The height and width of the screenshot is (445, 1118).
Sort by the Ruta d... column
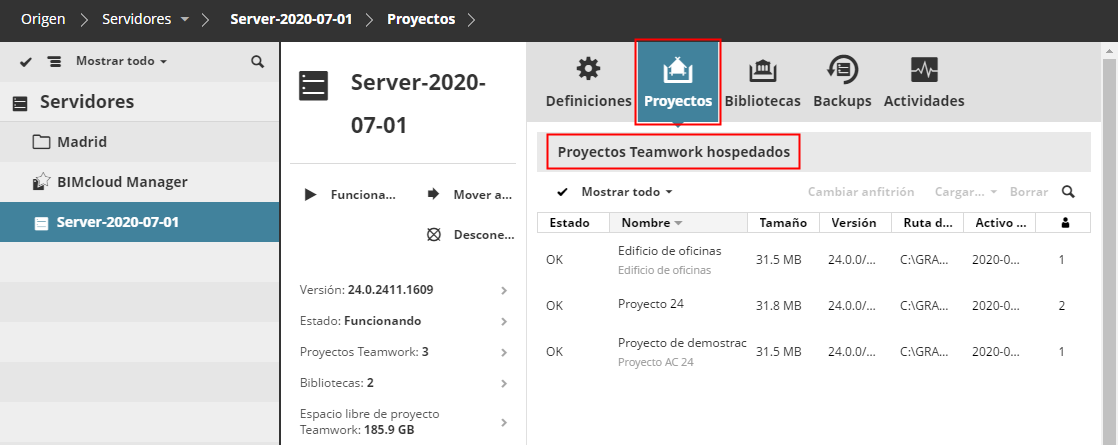(928, 222)
